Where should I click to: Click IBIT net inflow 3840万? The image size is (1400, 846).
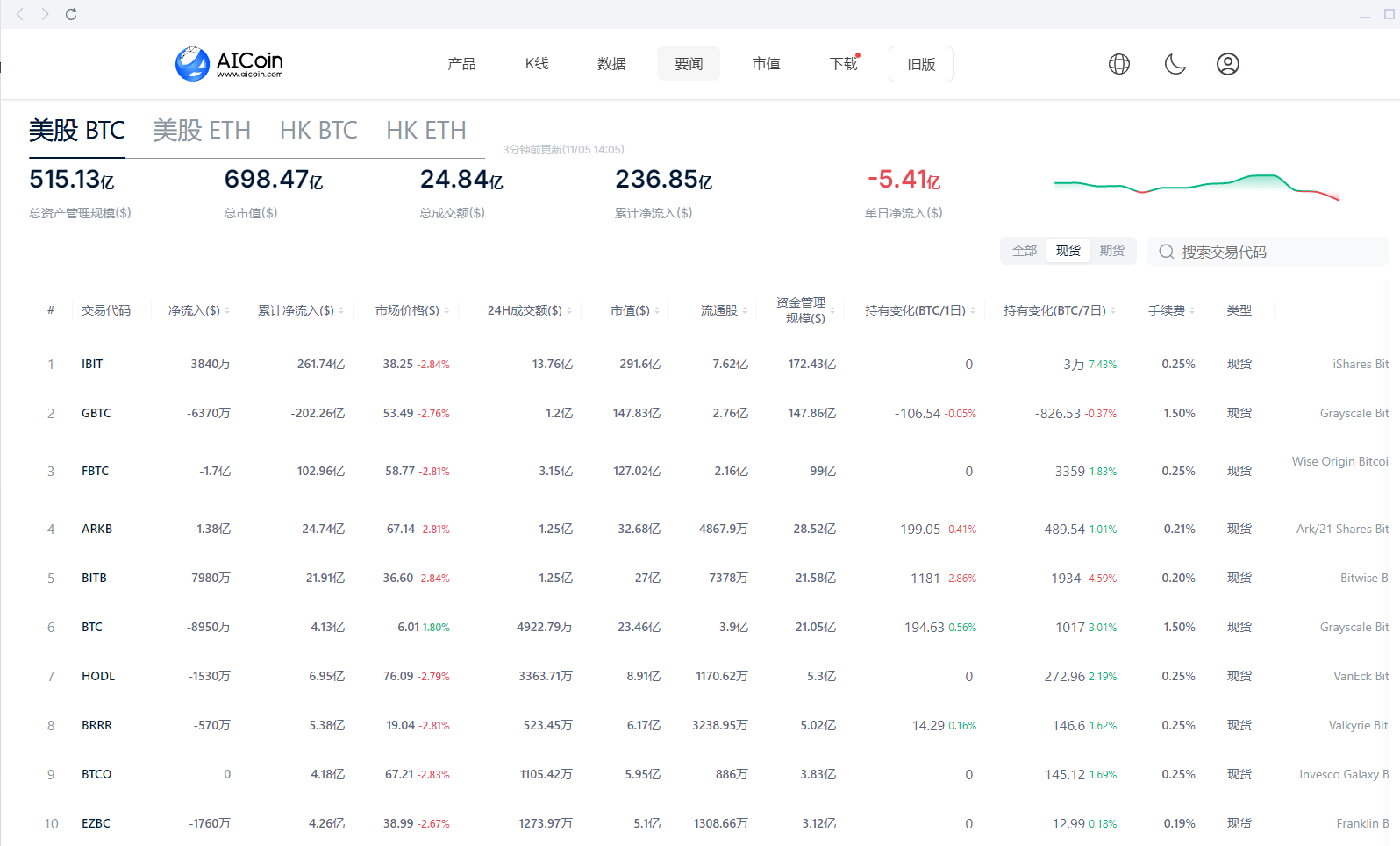coord(211,364)
